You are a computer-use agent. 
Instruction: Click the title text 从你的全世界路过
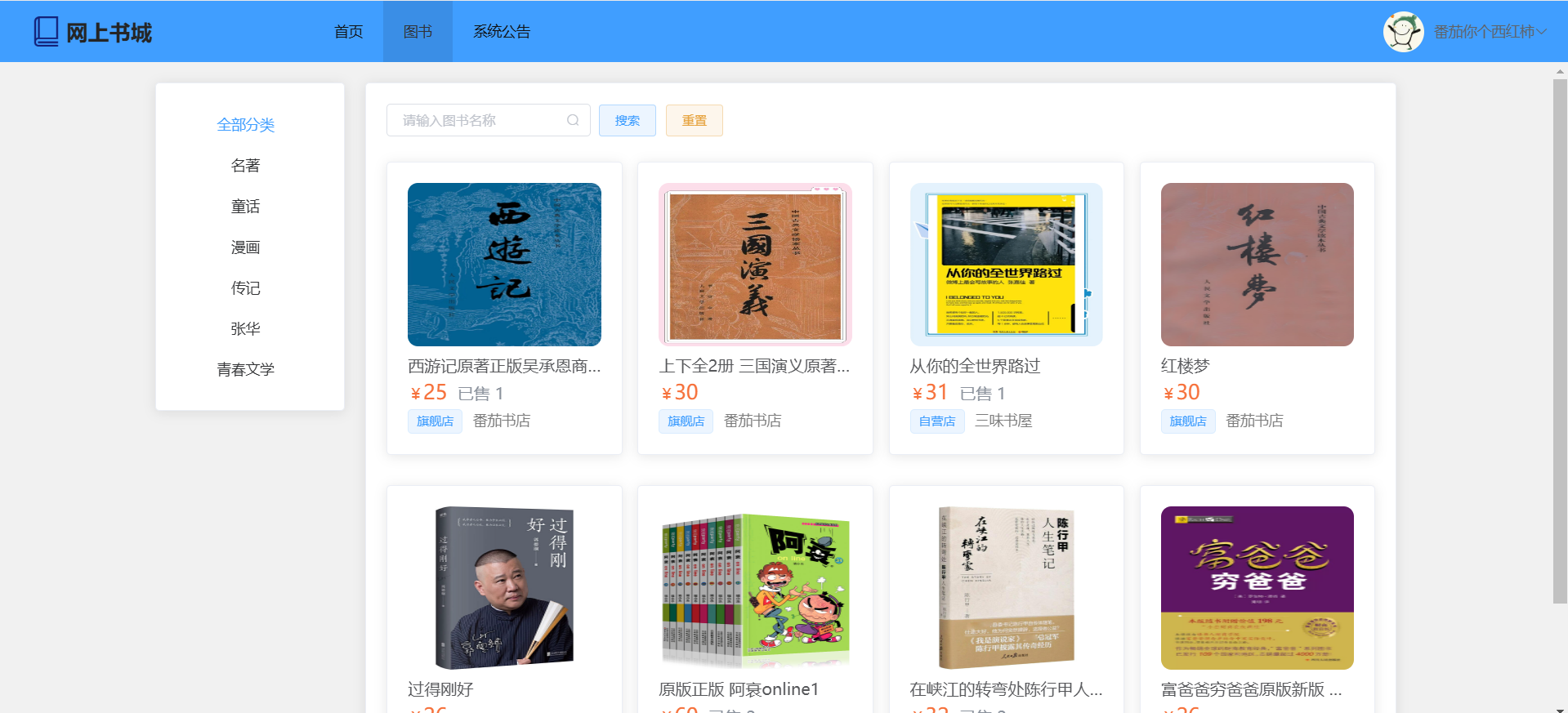pyautogui.click(x=975, y=366)
